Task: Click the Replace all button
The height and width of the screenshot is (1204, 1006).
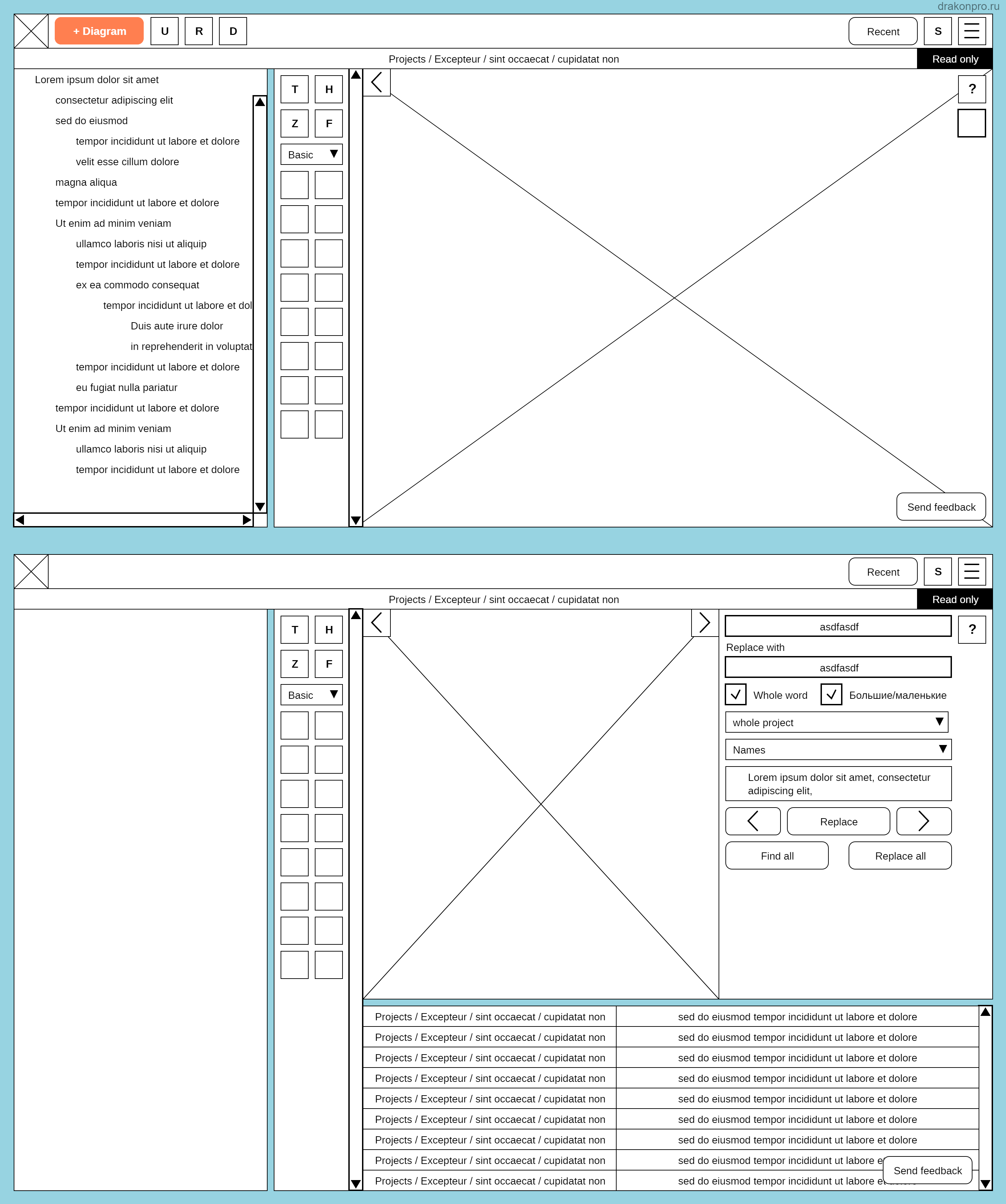Action: [900, 855]
